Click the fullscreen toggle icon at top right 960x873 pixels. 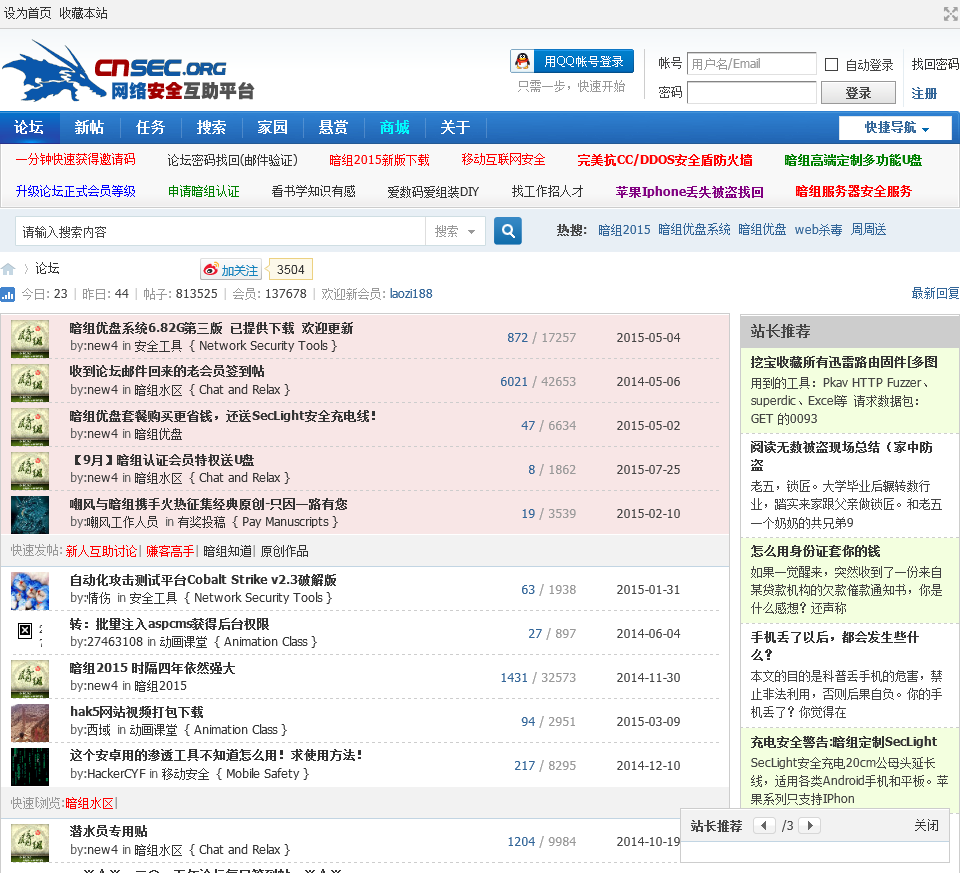point(950,13)
